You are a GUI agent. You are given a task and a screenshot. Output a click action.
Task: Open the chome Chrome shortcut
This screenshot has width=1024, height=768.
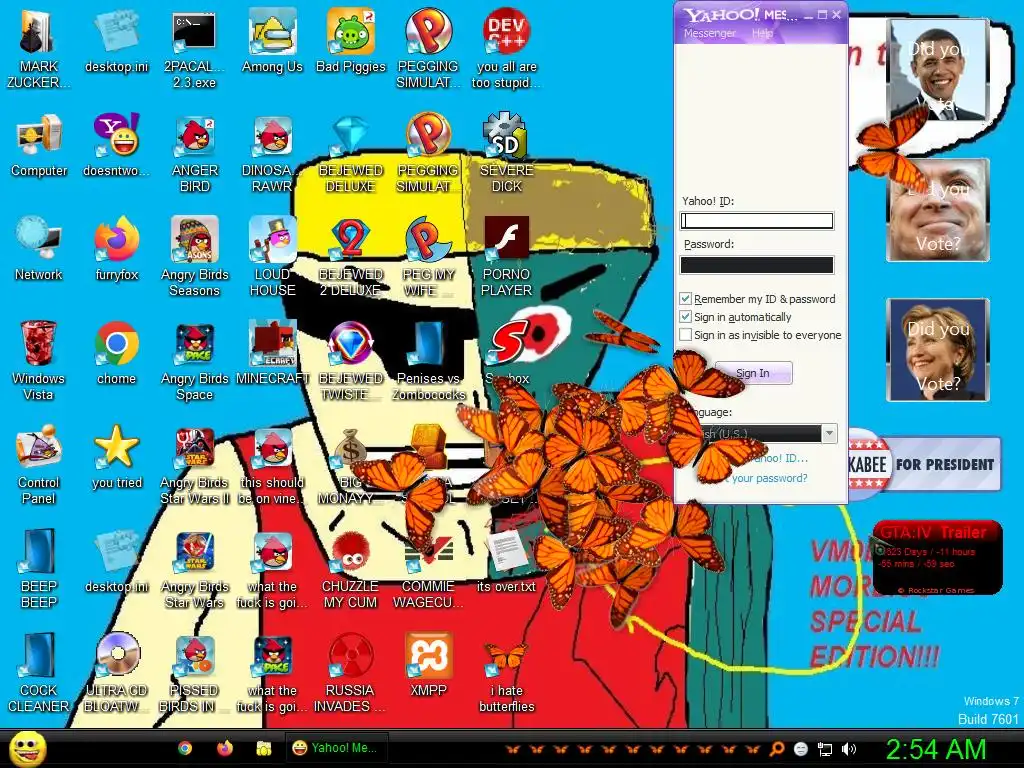click(116, 353)
